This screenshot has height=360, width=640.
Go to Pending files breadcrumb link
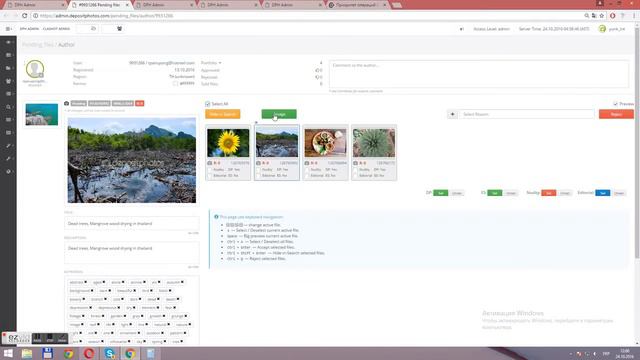(x=38, y=45)
